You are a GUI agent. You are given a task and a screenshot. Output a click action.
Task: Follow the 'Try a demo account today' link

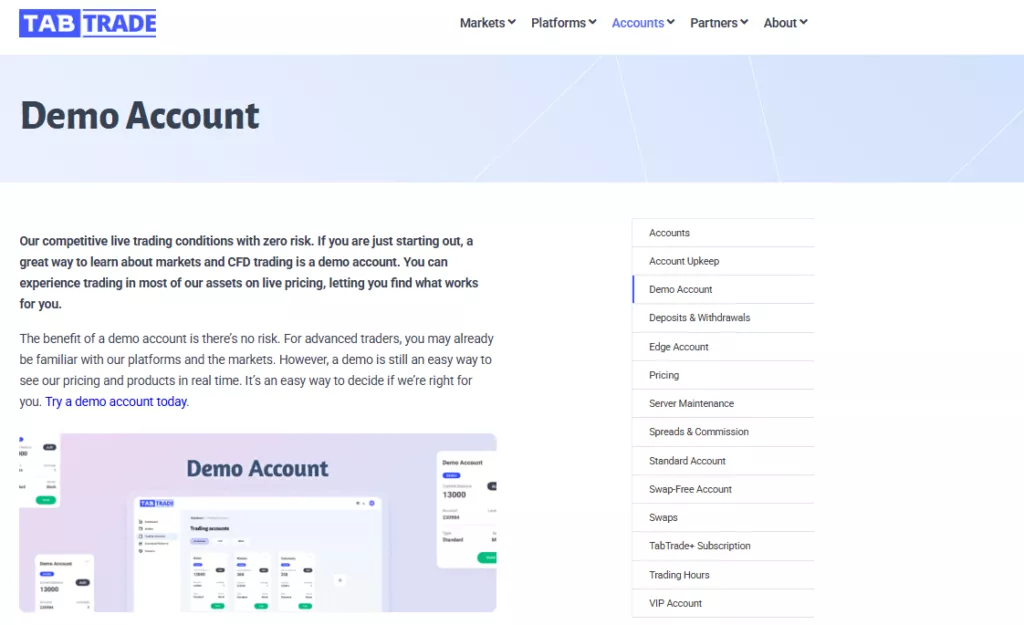[x=116, y=402]
